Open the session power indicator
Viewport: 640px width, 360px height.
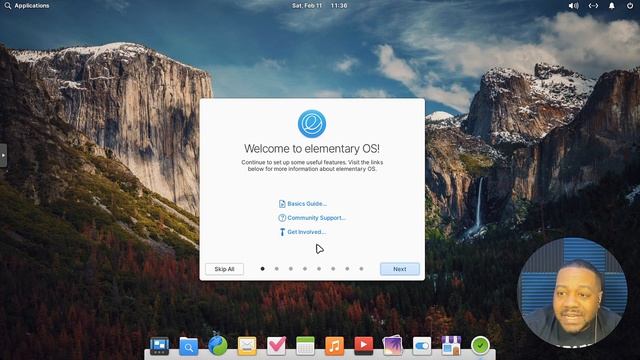point(630,6)
